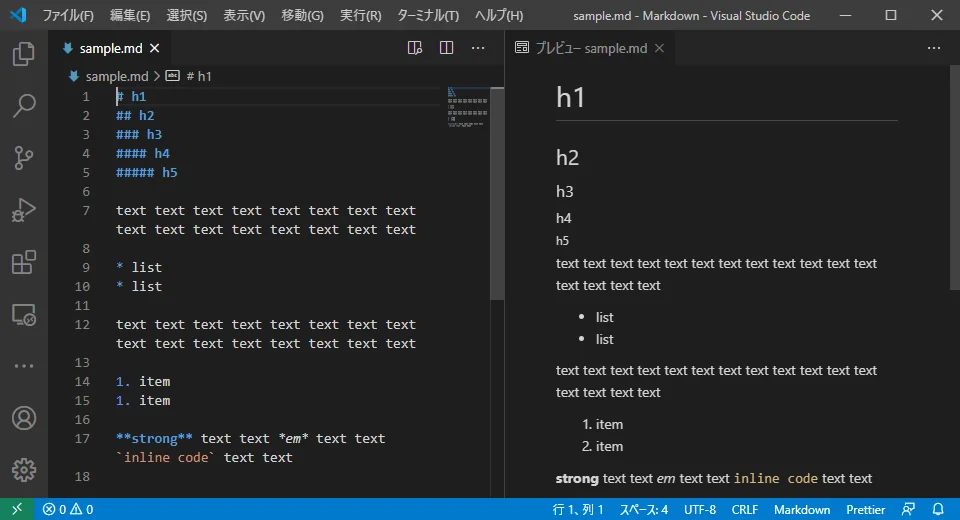Open the Manage gear settings icon
The width and height of the screenshot is (960, 520).
click(x=23, y=469)
